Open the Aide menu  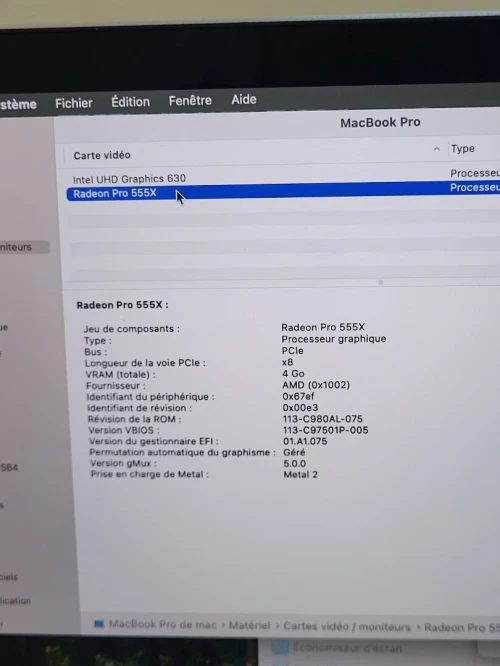point(244,99)
